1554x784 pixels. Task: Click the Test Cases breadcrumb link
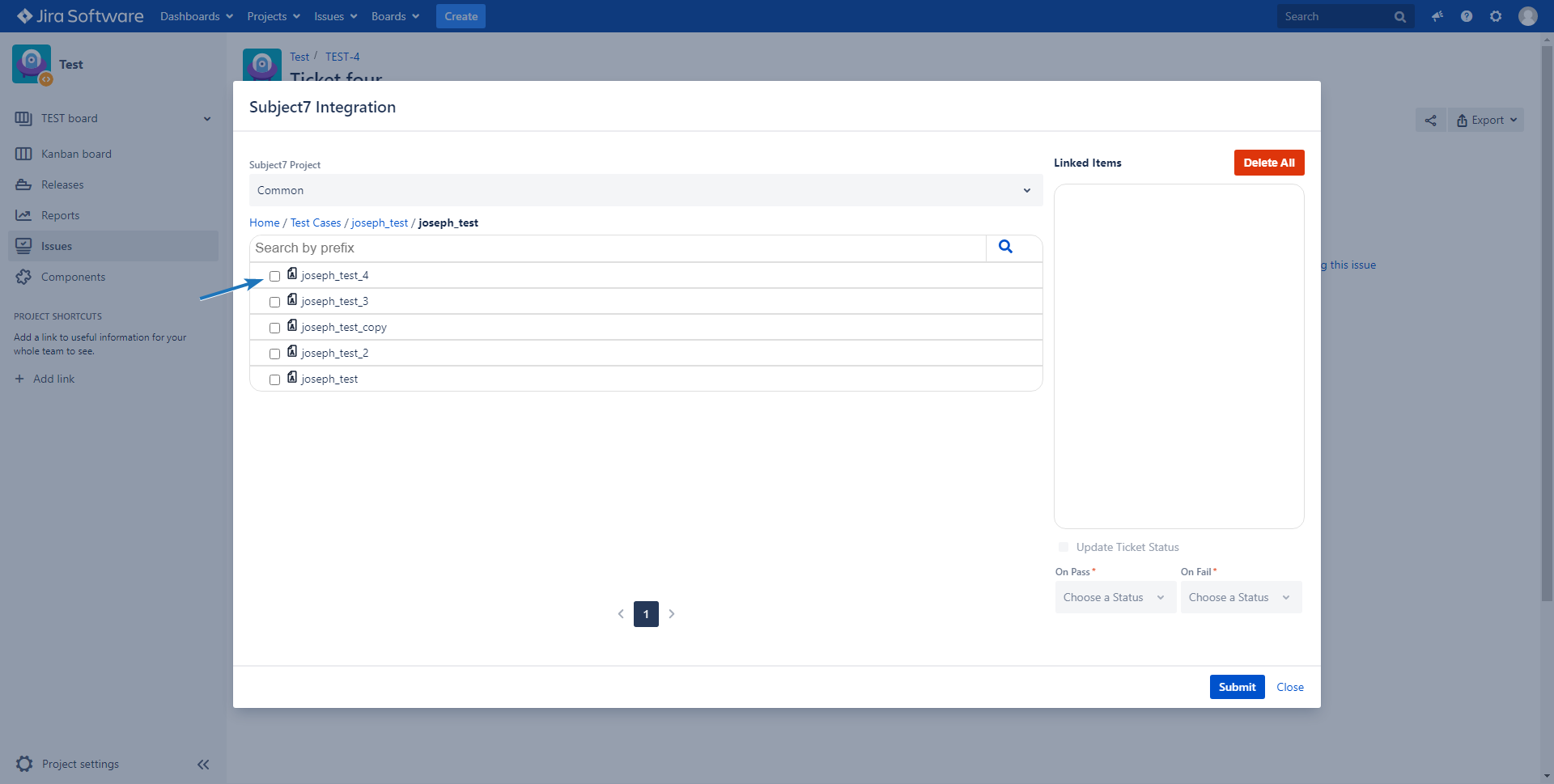(x=316, y=223)
